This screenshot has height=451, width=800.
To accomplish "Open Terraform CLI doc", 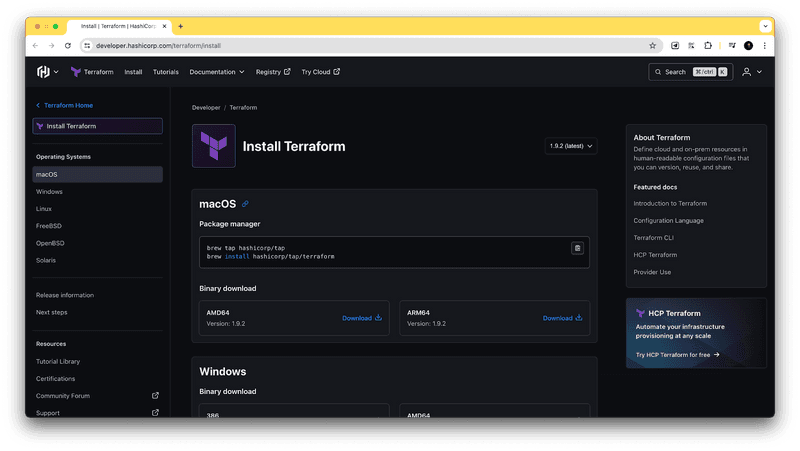I will [654, 238].
